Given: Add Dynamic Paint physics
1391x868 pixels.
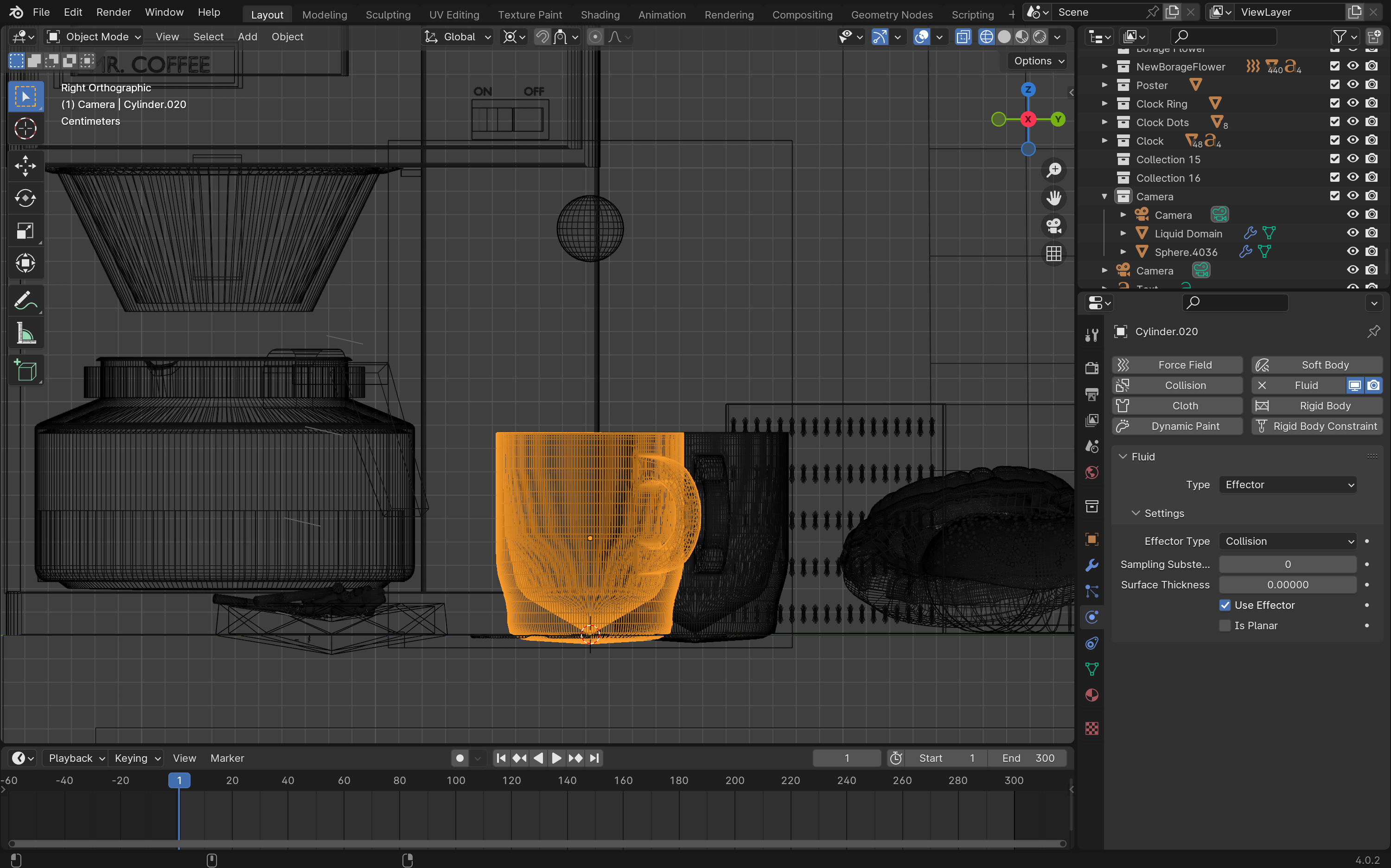Looking at the screenshot, I should tap(1177, 426).
